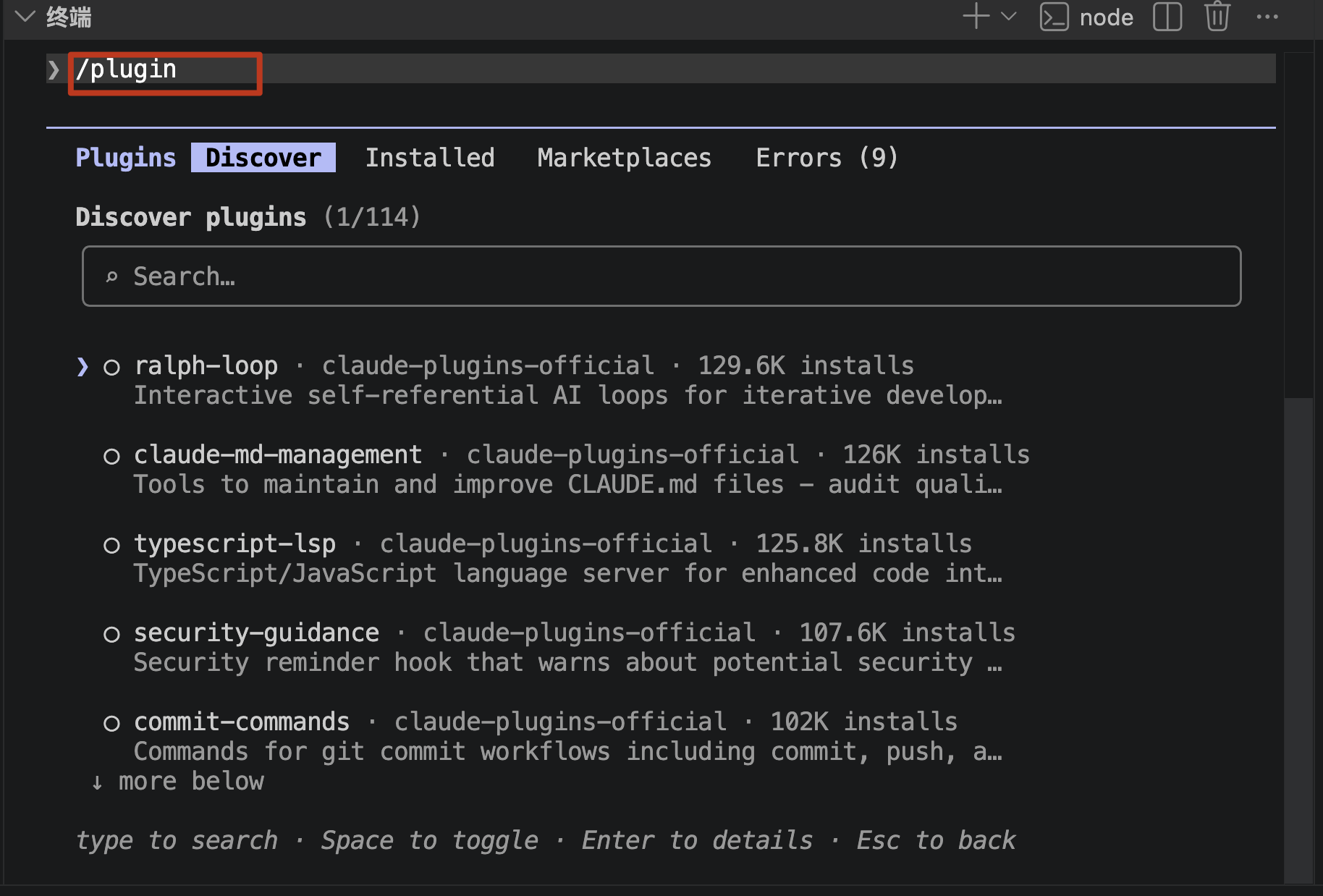Switch to the Discover tab
The width and height of the screenshot is (1323, 896).
263,158
